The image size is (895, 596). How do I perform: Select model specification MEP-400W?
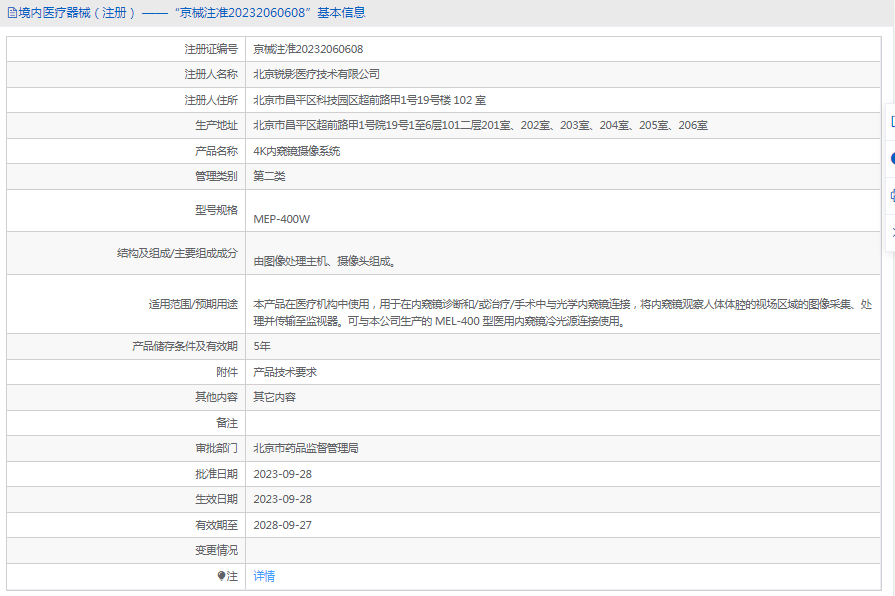(x=282, y=219)
